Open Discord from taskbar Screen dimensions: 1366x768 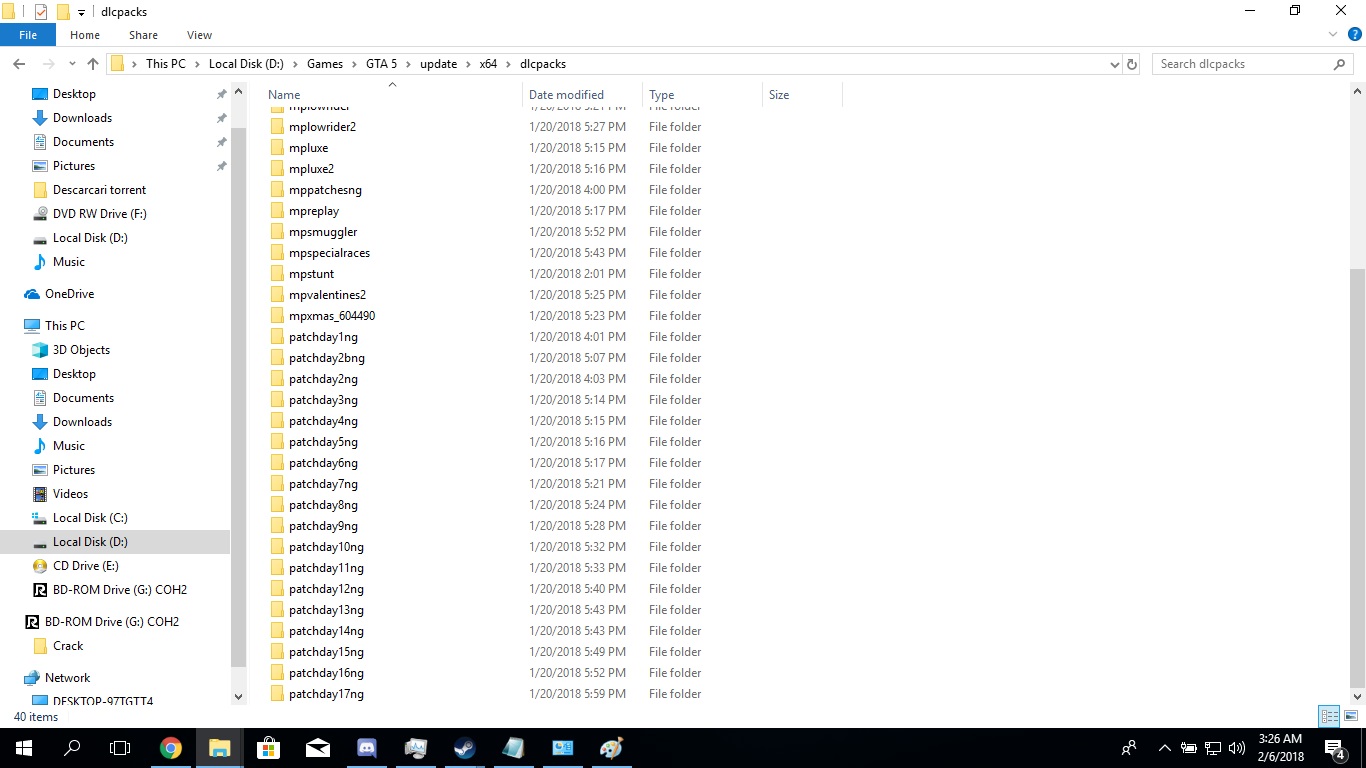(367, 748)
